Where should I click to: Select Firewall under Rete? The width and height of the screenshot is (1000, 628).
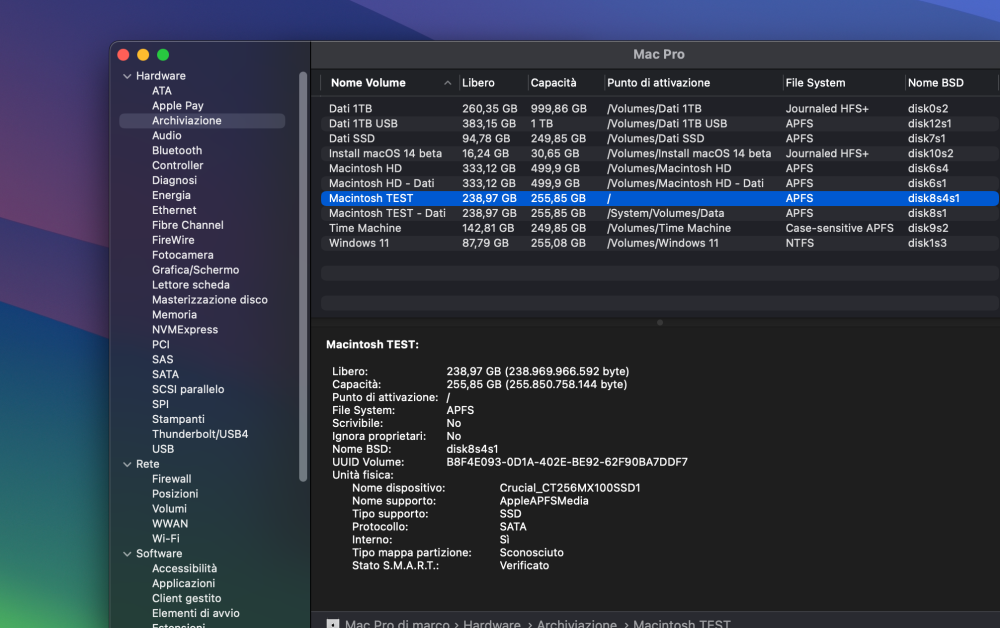click(x=172, y=479)
